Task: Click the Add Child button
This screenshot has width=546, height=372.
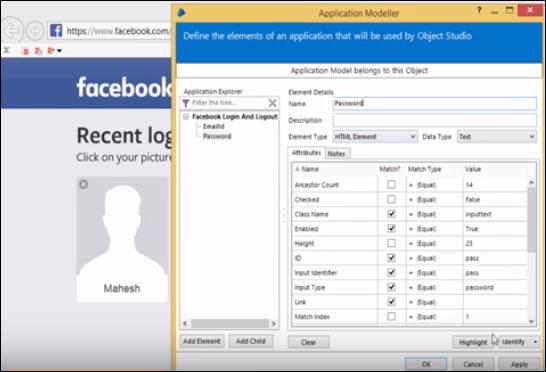Action: click(251, 341)
